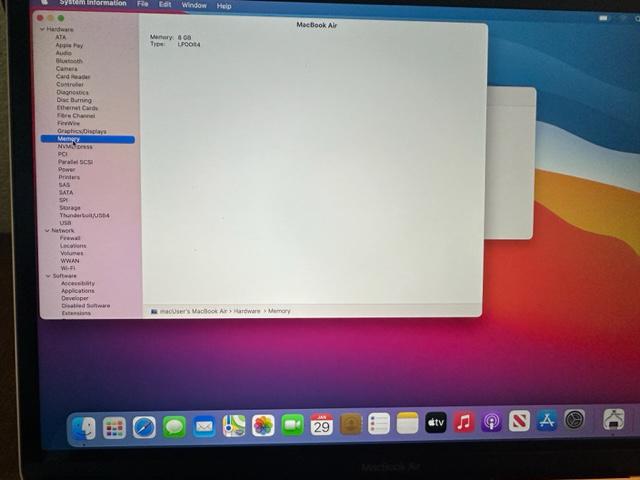Open FaceTime from the dock
The width and height of the screenshot is (640, 480).
click(x=292, y=425)
